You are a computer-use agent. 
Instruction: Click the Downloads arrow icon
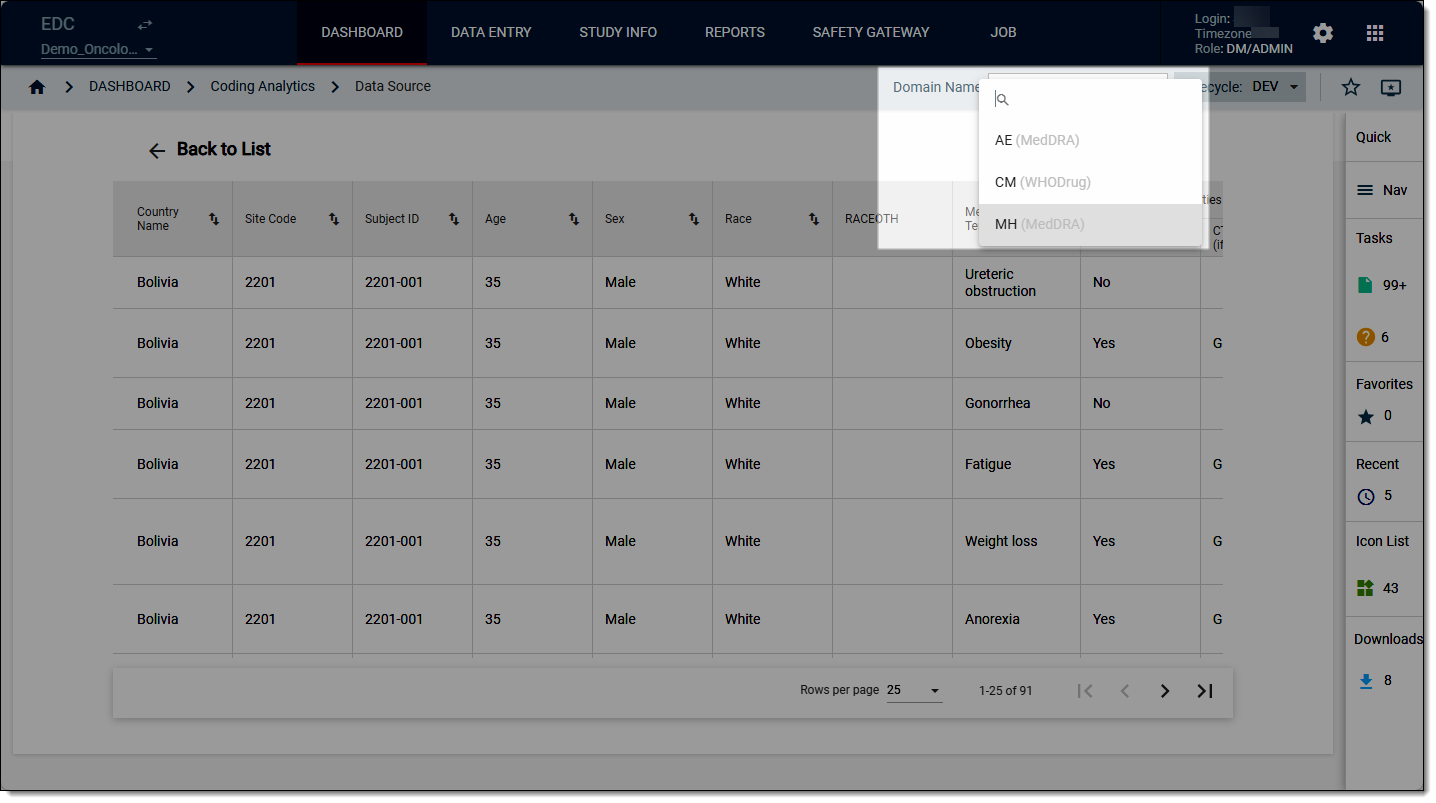[x=1366, y=681]
